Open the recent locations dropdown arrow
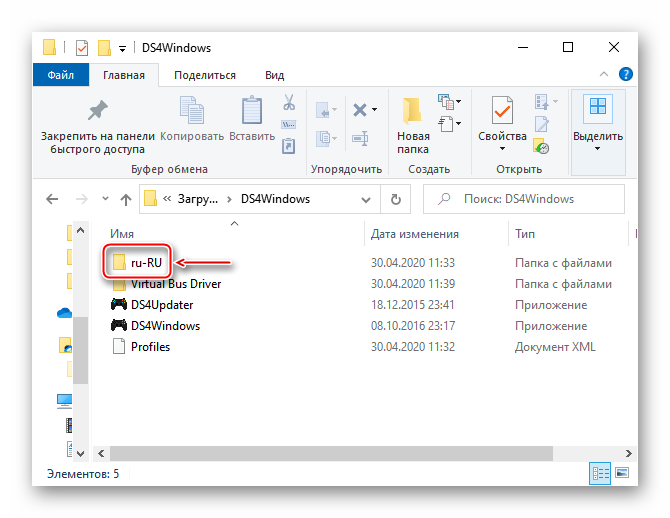Image resolution: width=670 pixels, height=518 pixels. point(106,199)
